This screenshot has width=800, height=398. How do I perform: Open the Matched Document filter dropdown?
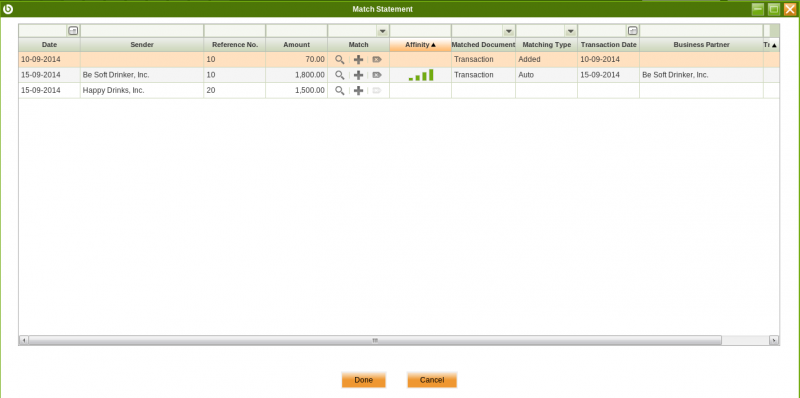[x=509, y=31]
